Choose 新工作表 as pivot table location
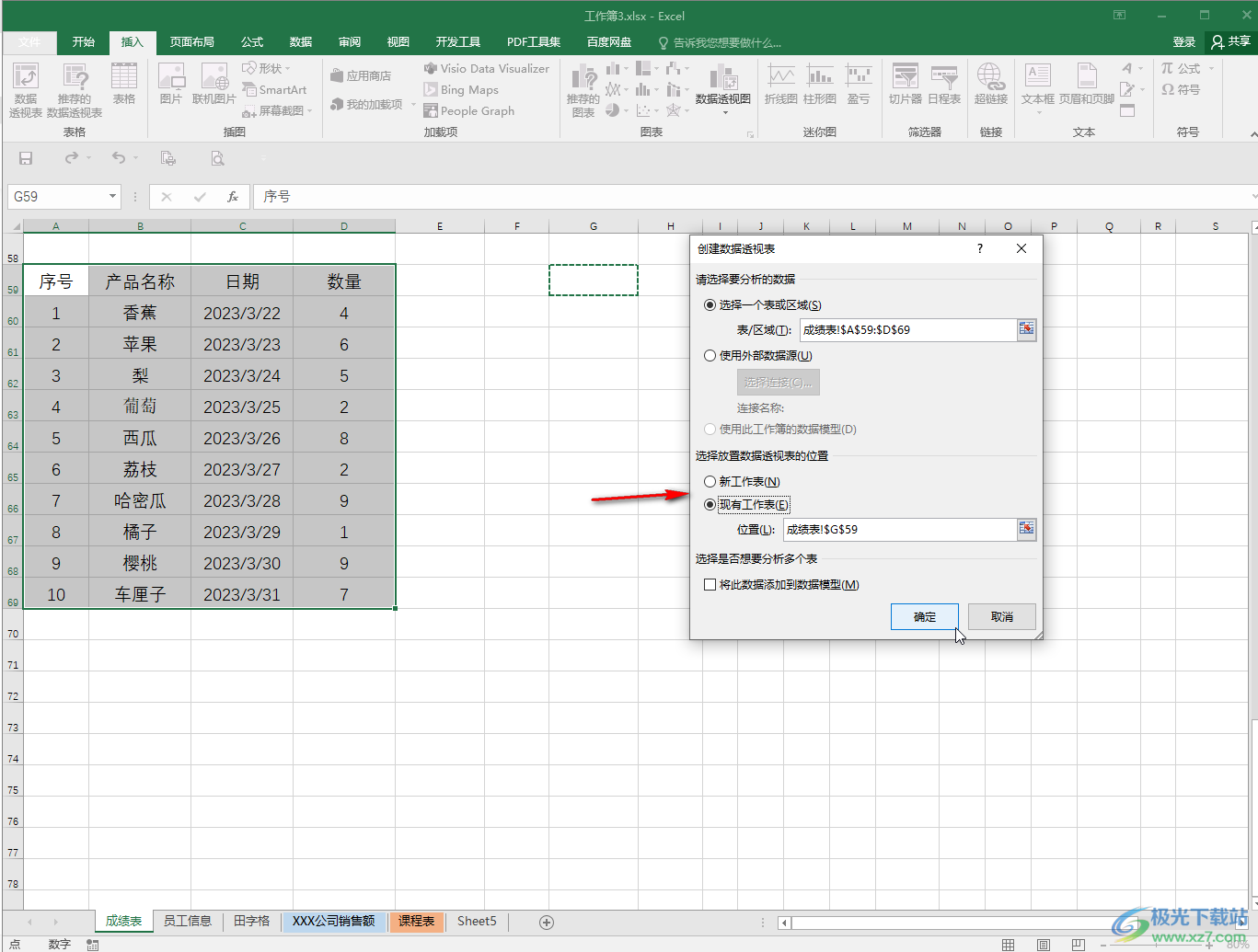Viewport: 1258px width, 952px height. tap(710, 481)
